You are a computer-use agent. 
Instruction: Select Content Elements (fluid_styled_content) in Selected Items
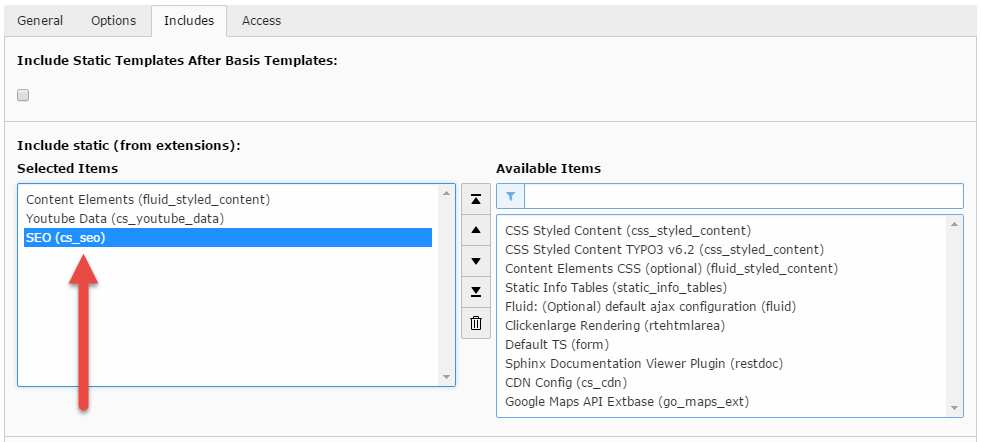148,199
